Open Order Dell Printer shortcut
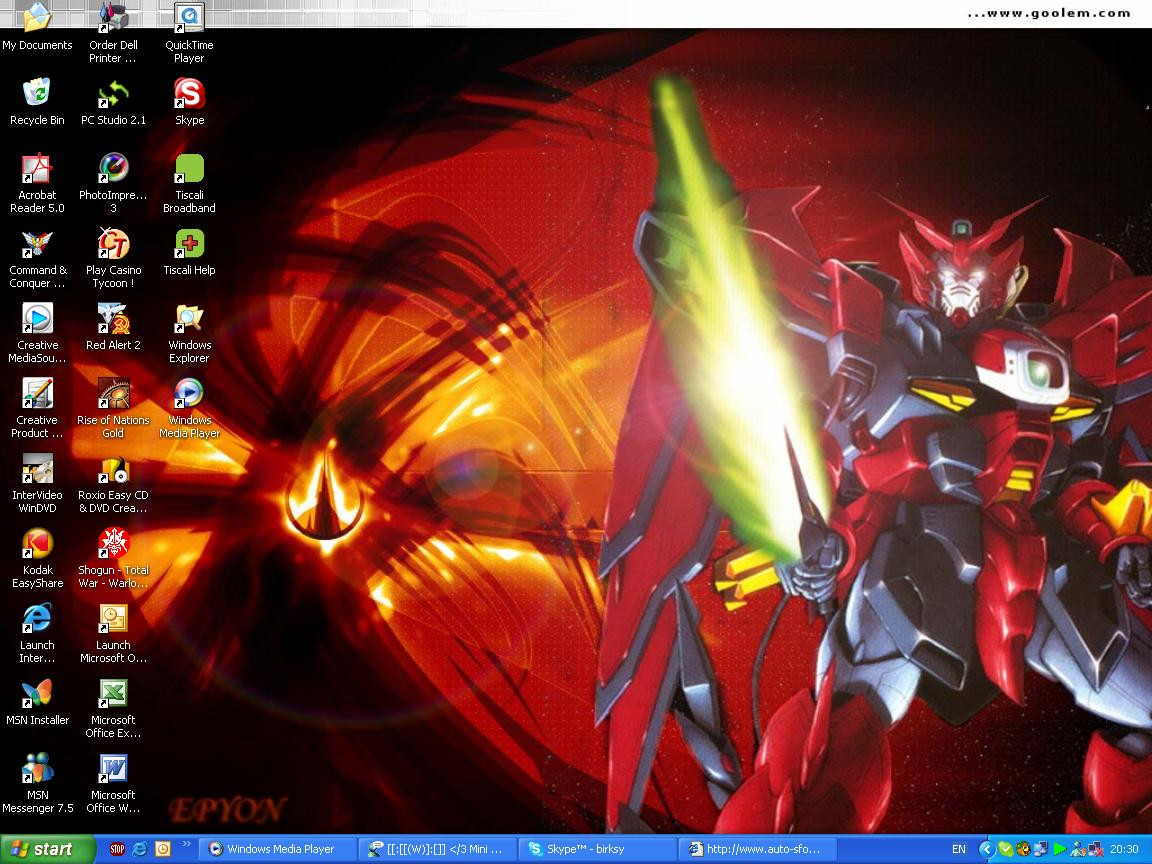1152x864 pixels. [x=113, y=34]
